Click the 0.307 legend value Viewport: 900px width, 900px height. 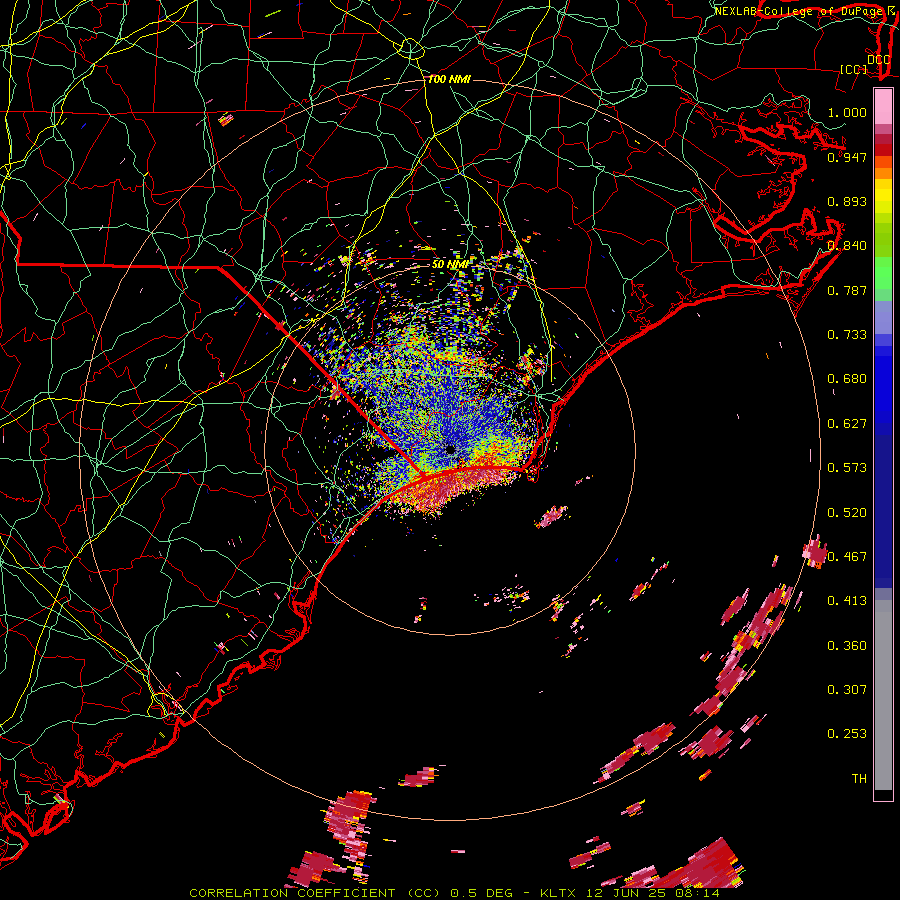tap(847, 690)
